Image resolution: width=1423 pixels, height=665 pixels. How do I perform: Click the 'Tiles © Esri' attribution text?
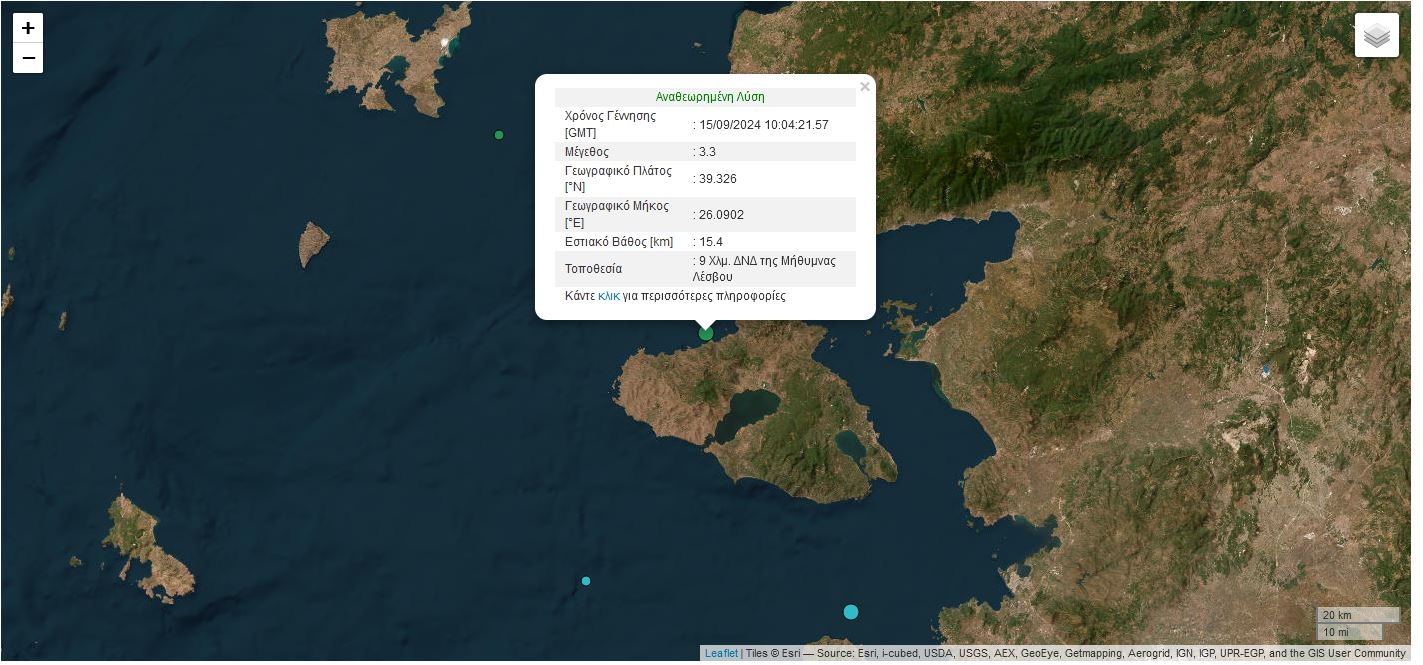[771, 654]
